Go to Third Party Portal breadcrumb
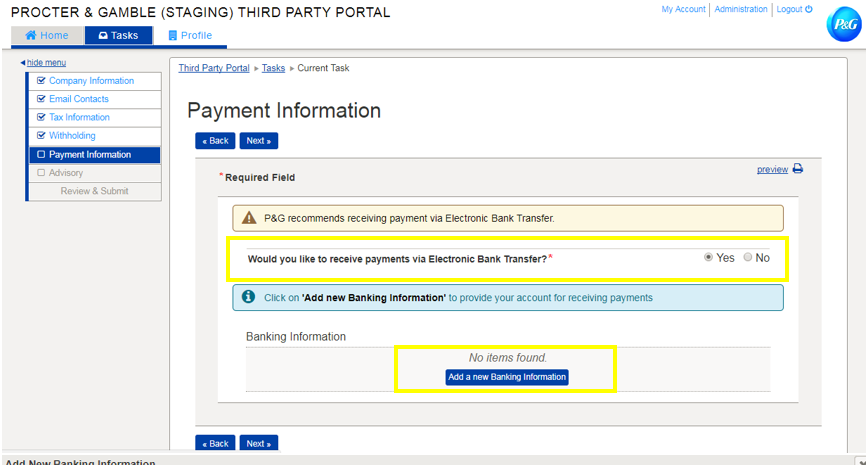The image size is (866, 465). click(x=214, y=68)
